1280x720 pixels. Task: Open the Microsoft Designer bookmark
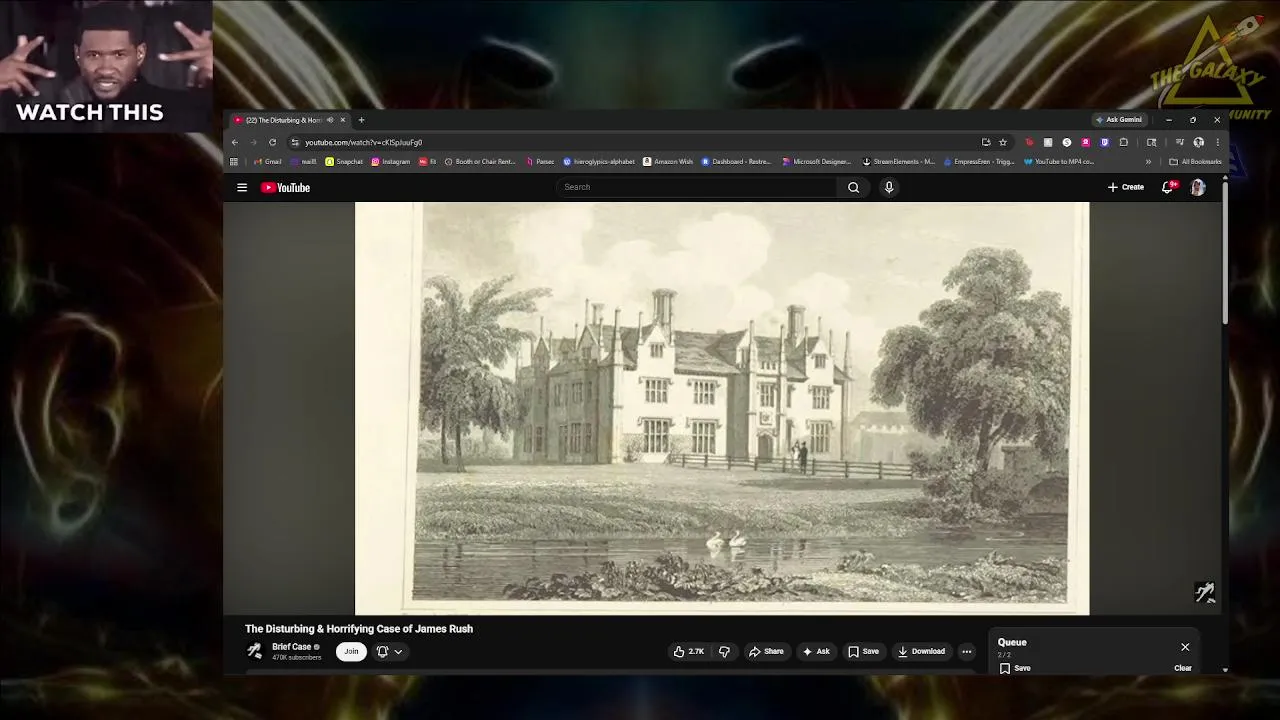coord(817,161)
